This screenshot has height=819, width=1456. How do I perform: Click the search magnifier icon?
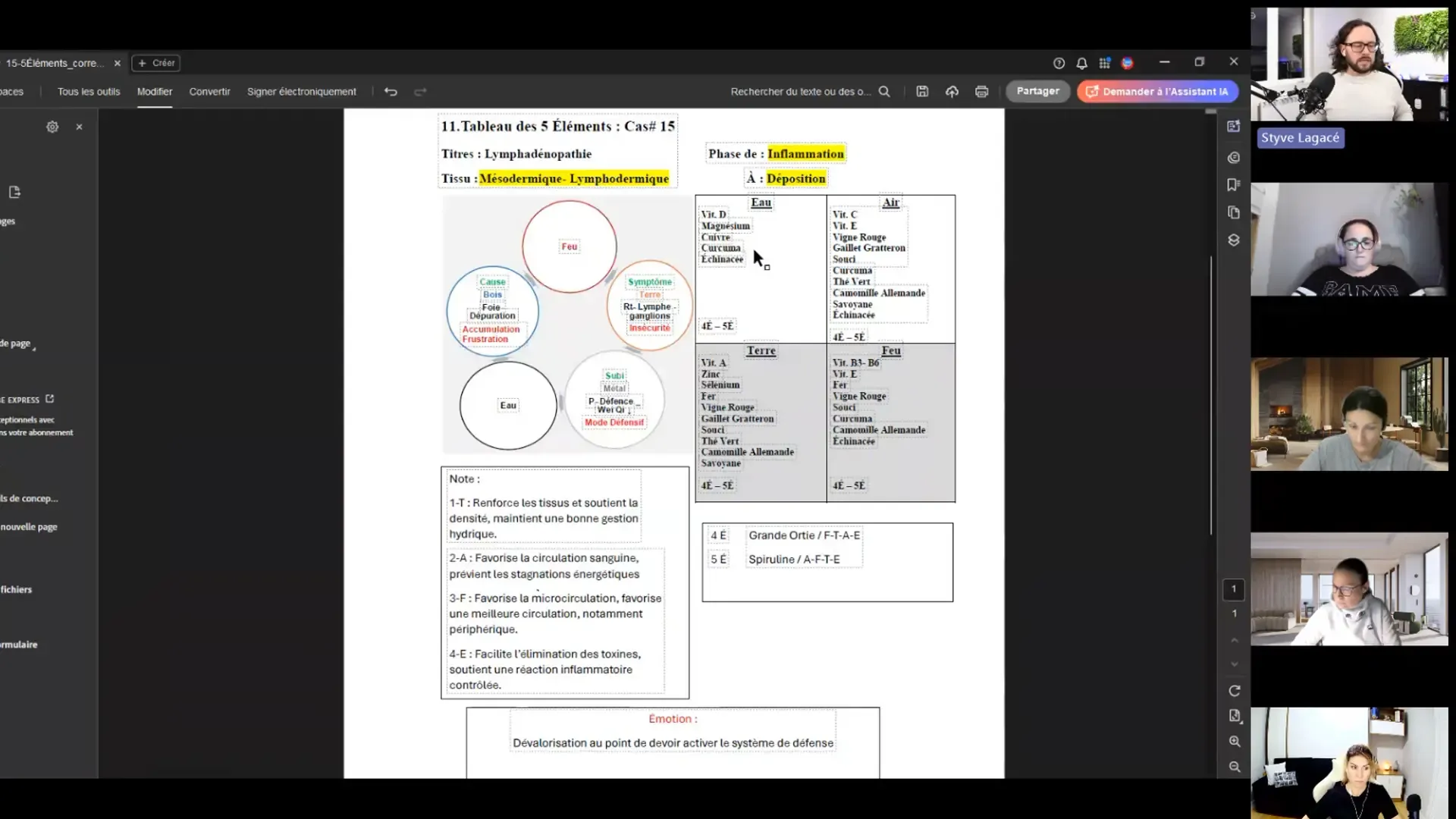pyautogui.click(x=884, y=92)
